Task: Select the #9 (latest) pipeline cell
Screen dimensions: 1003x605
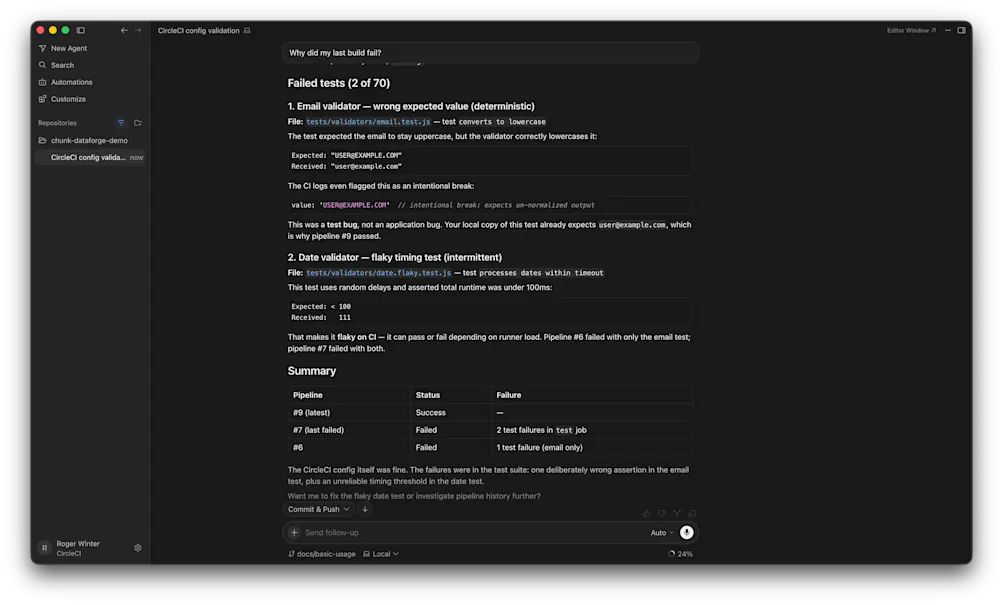Action: [349, 412]
